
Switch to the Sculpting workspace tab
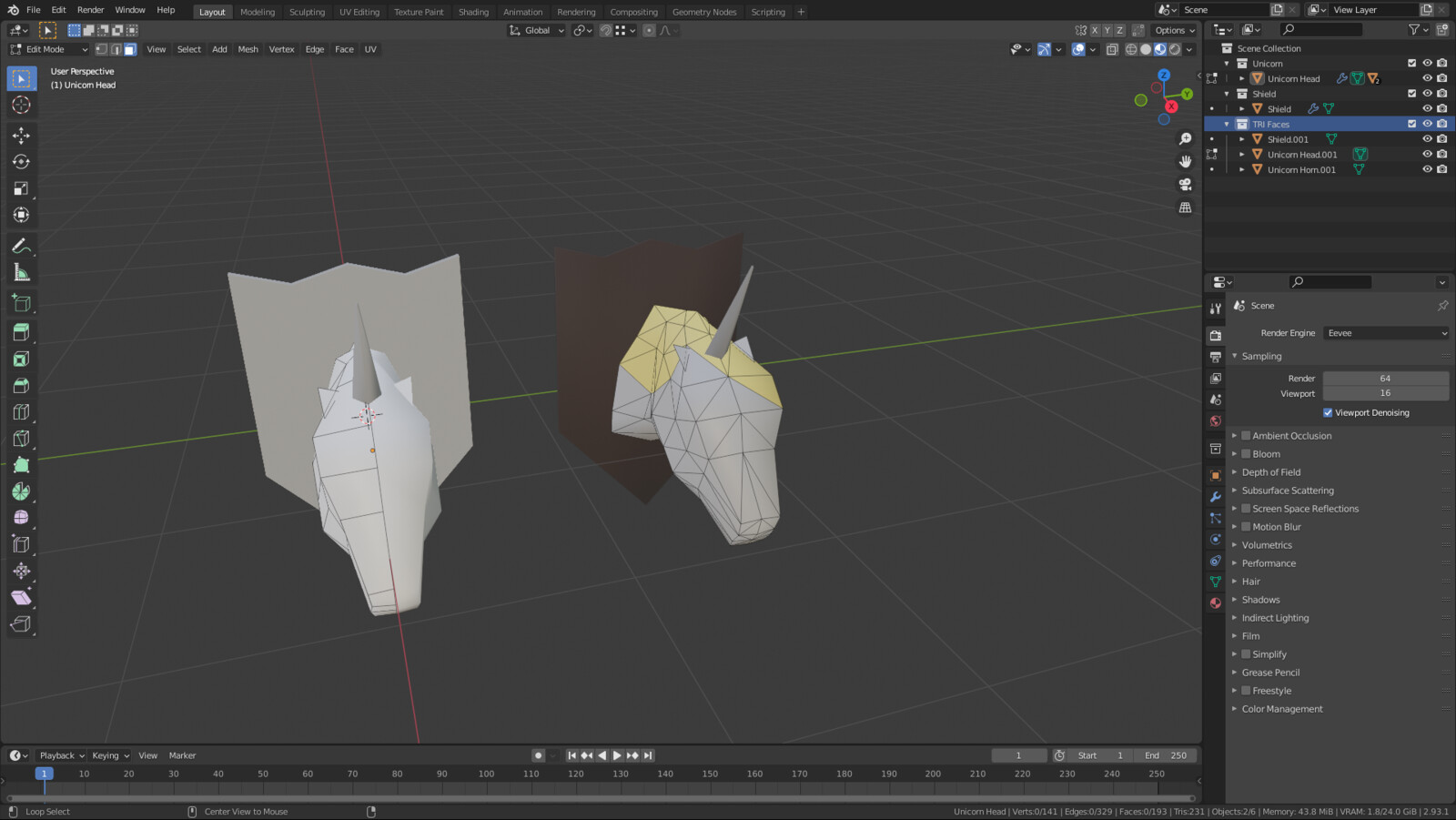(x=307, y=12)
